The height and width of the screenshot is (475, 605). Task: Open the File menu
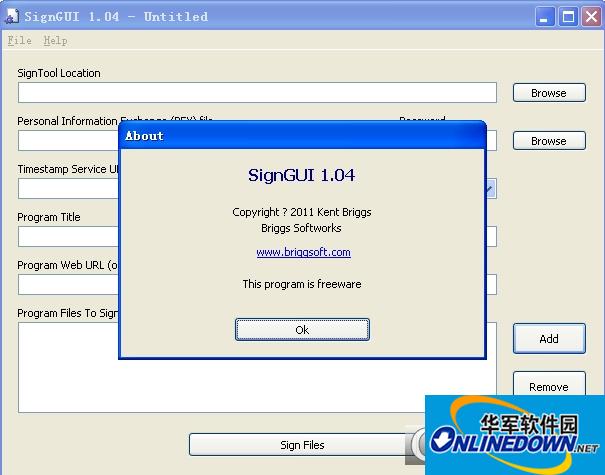click(19, 40)
